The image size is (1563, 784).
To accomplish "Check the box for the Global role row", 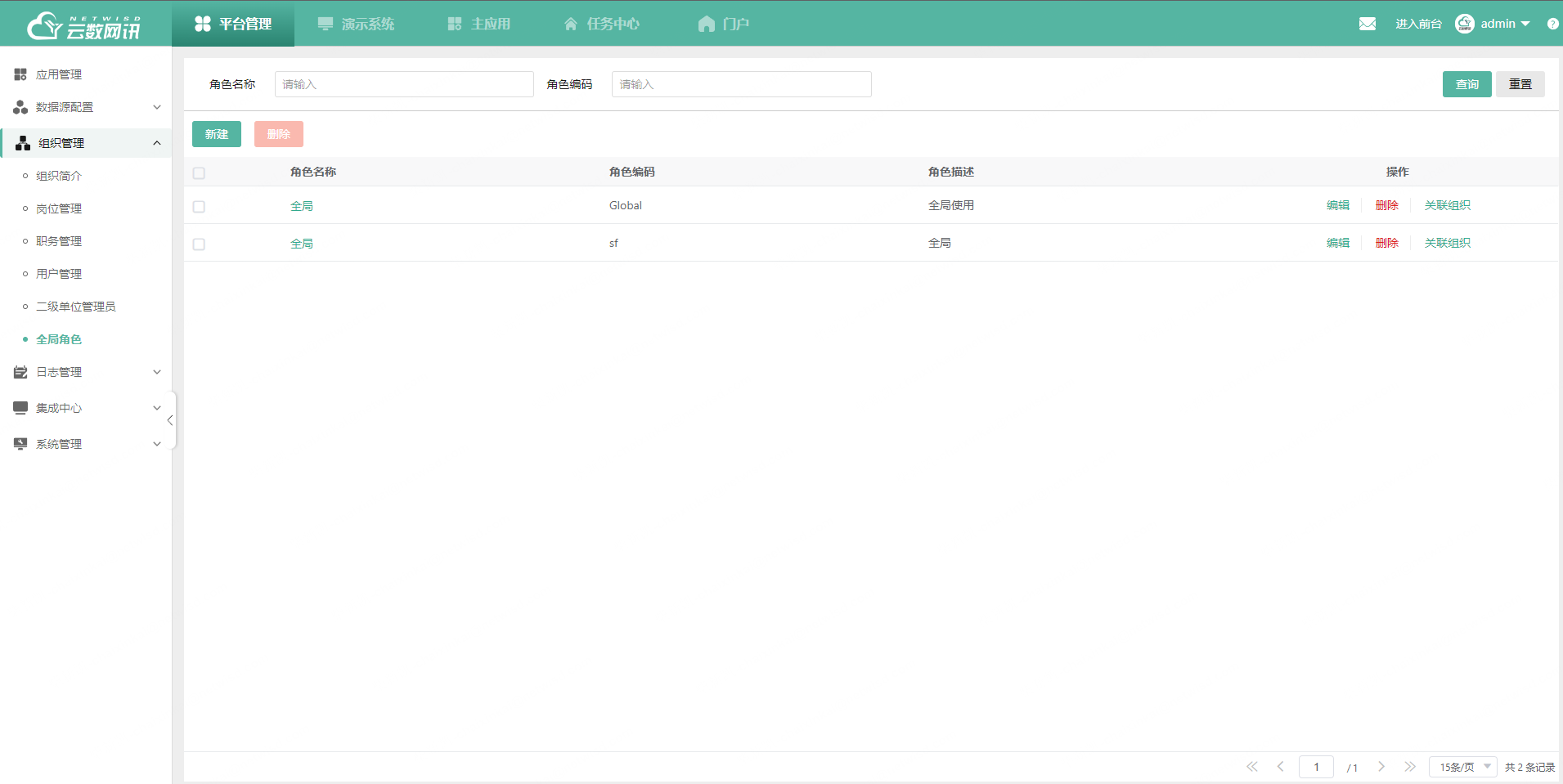I will click(x=199, y=207).
